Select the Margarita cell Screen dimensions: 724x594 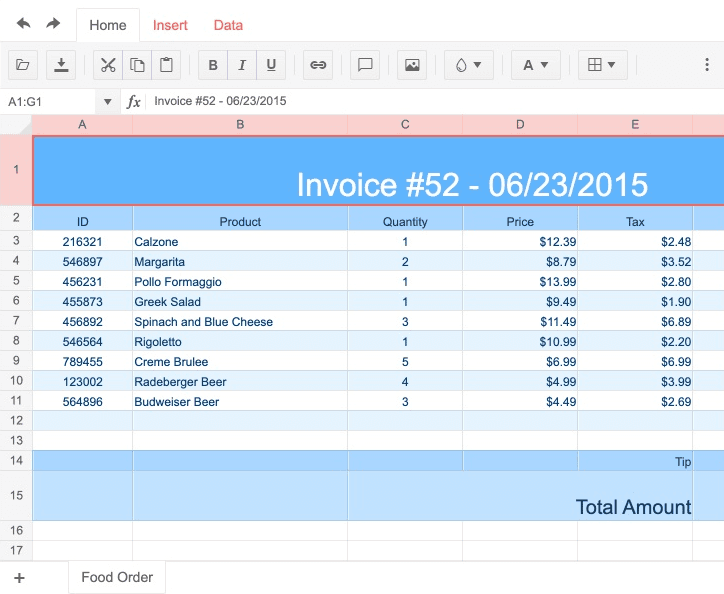click(240, 261)
